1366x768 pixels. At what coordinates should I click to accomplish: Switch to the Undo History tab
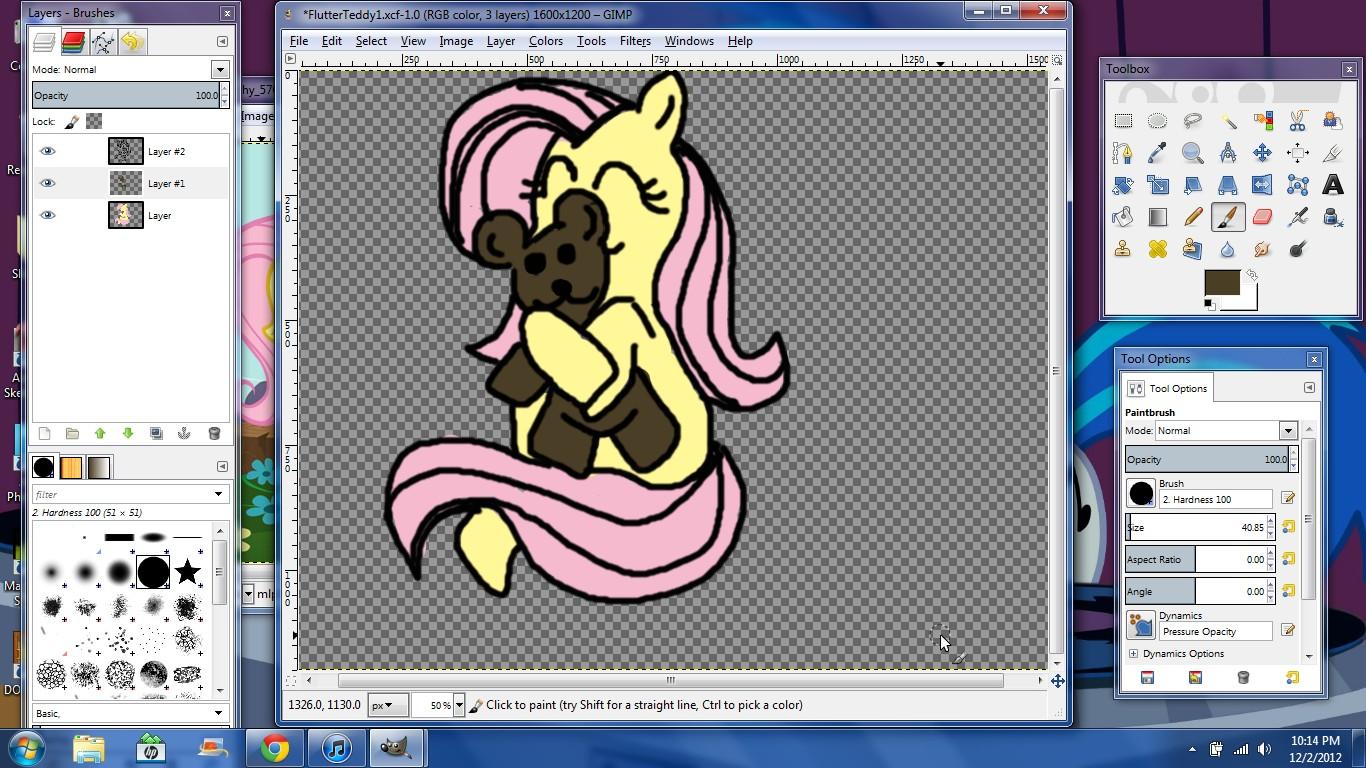(x=132, y=41)
